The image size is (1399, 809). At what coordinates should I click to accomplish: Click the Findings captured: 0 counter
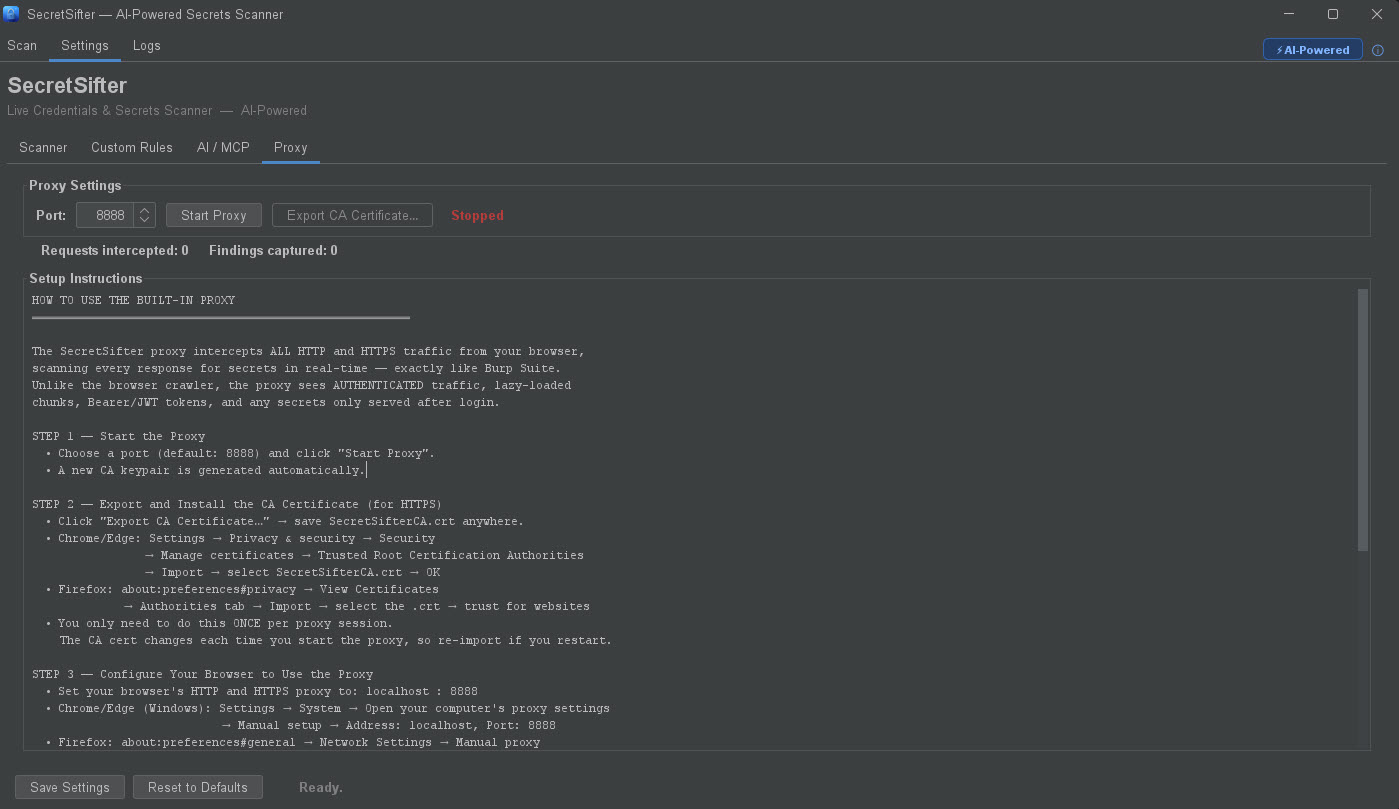273,251
